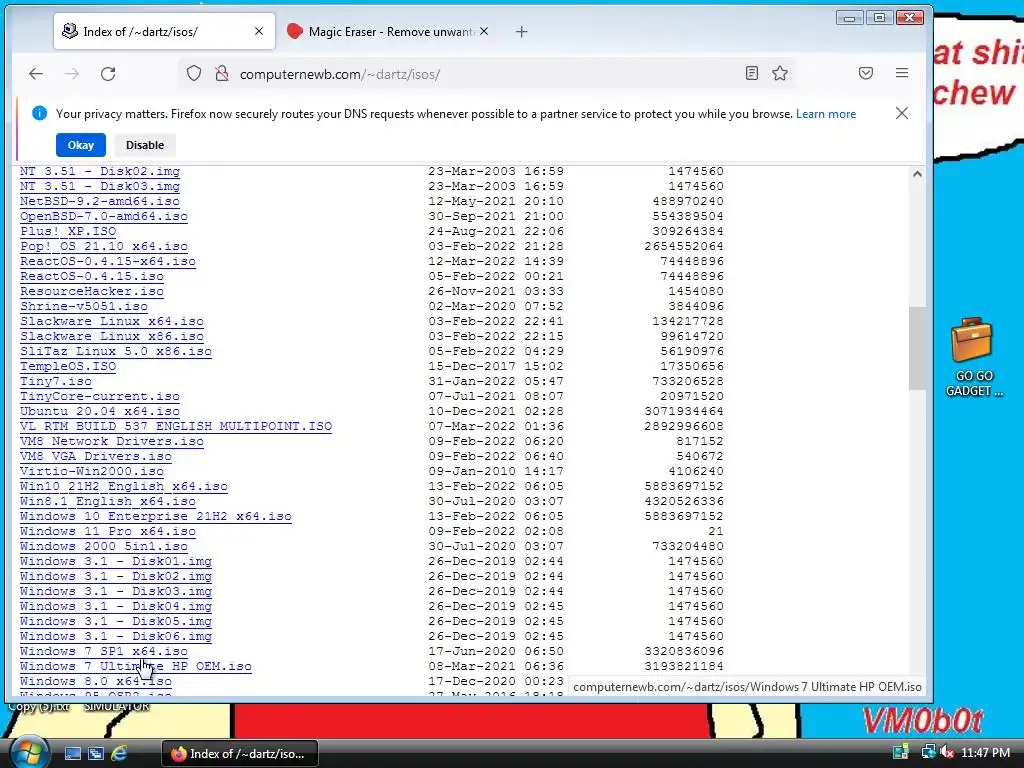Viewport: 1024px width, 768px height.
Task: Click the Firefox taskbar button
Action: click(x=240, y=753)
